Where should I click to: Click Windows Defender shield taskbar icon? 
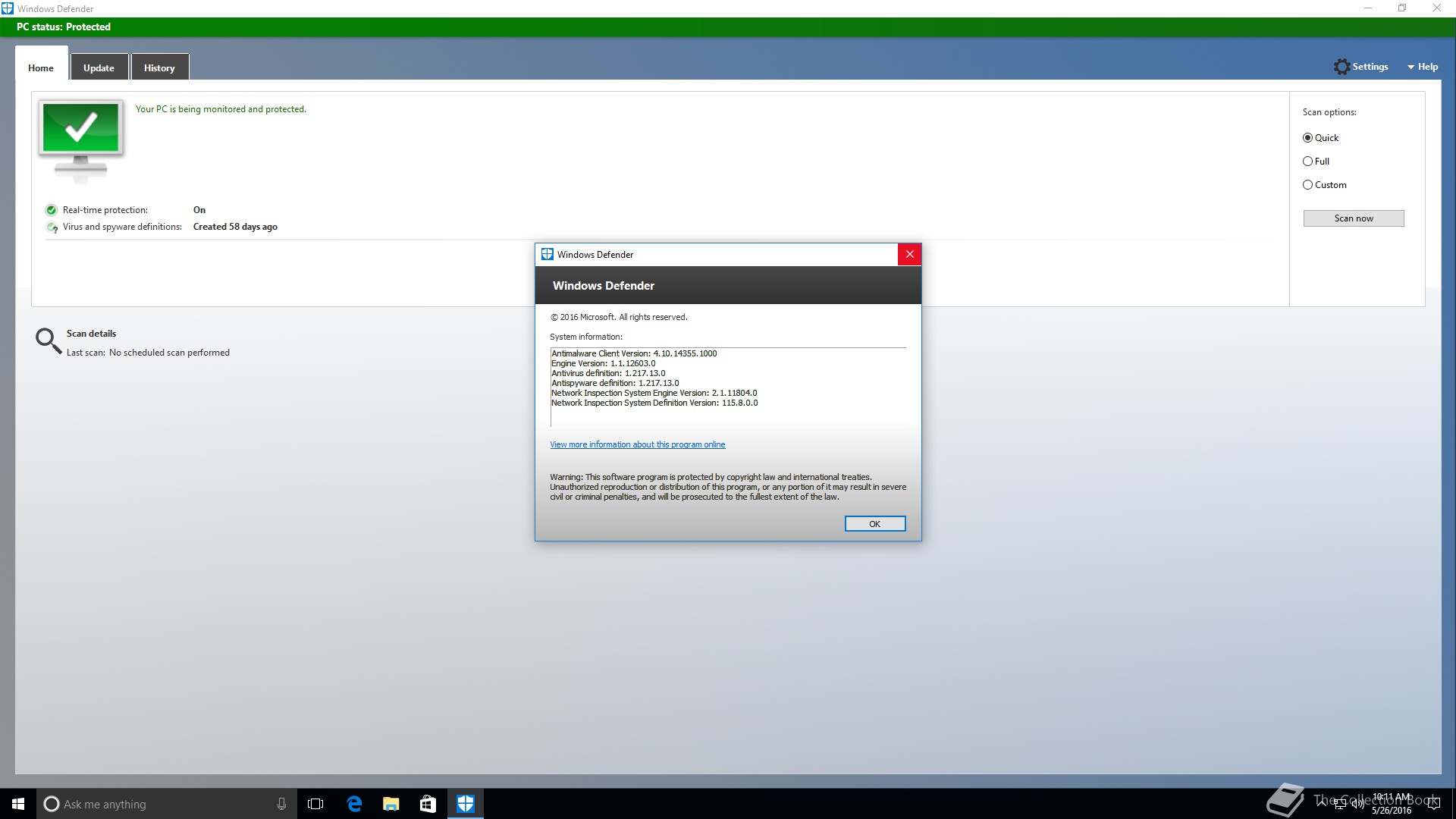[x=465, y=804]
